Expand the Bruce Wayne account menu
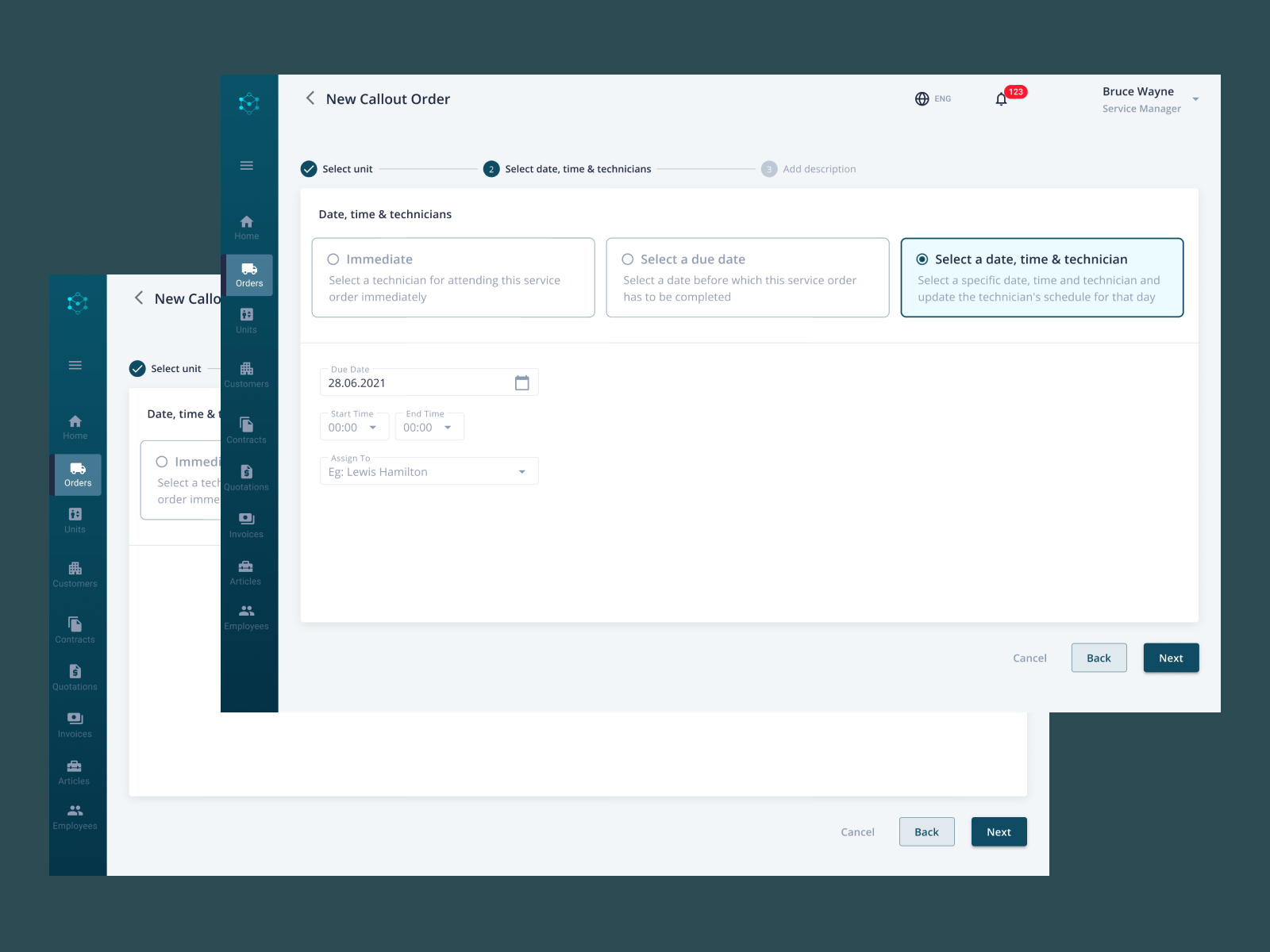The width and height of the screenshot is (1270, 952). 1195,98
